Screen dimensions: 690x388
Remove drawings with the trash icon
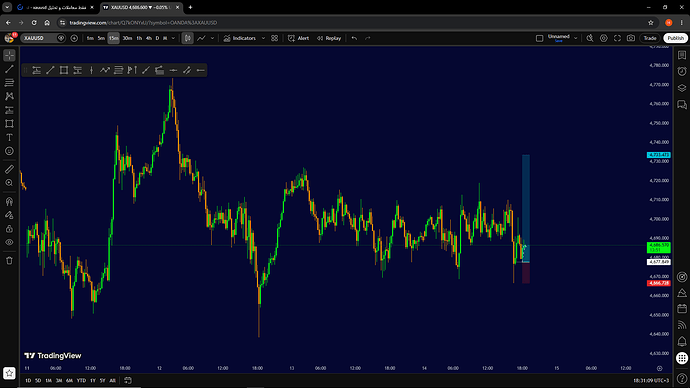pos(9,260)
